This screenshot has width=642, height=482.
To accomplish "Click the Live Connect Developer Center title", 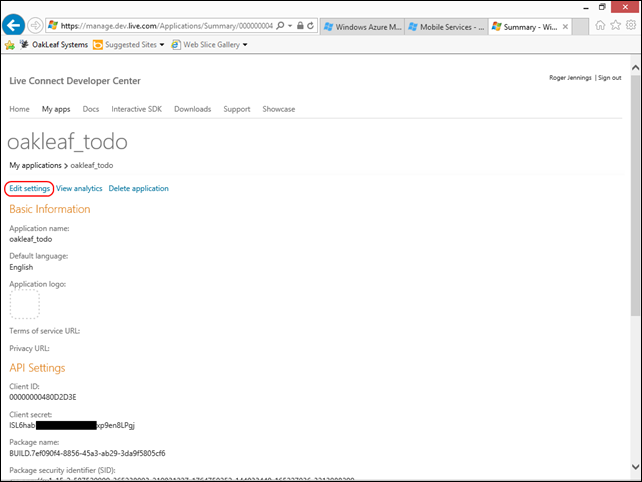I will 75,81.
